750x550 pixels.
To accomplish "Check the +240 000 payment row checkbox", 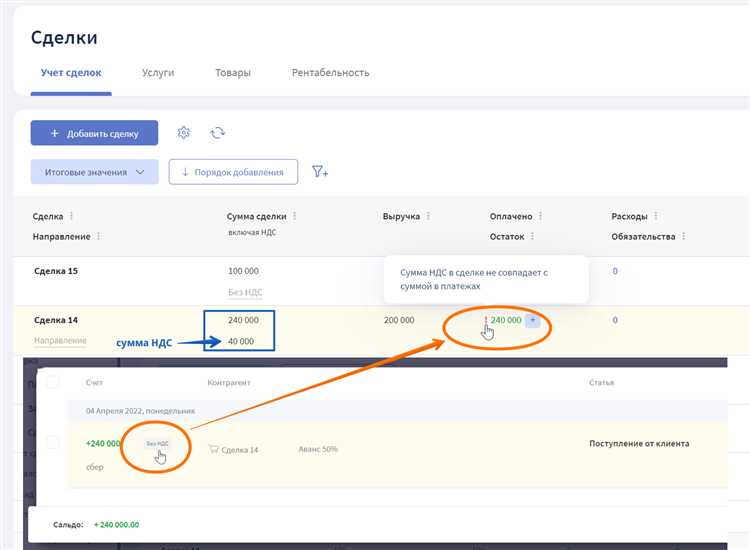I will [53, 442].
